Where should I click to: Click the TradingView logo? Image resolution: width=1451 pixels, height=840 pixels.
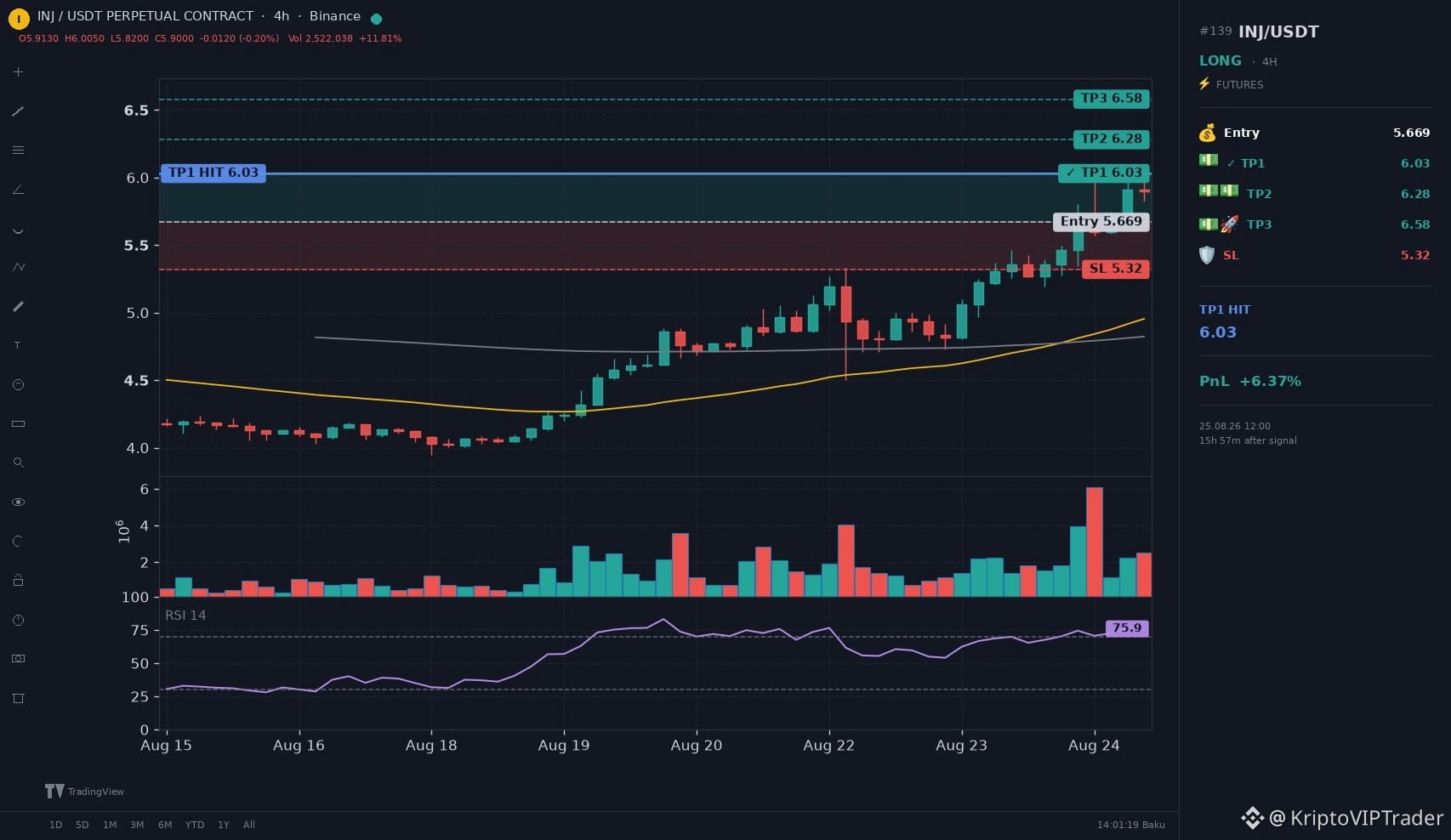tap(84, 792)
